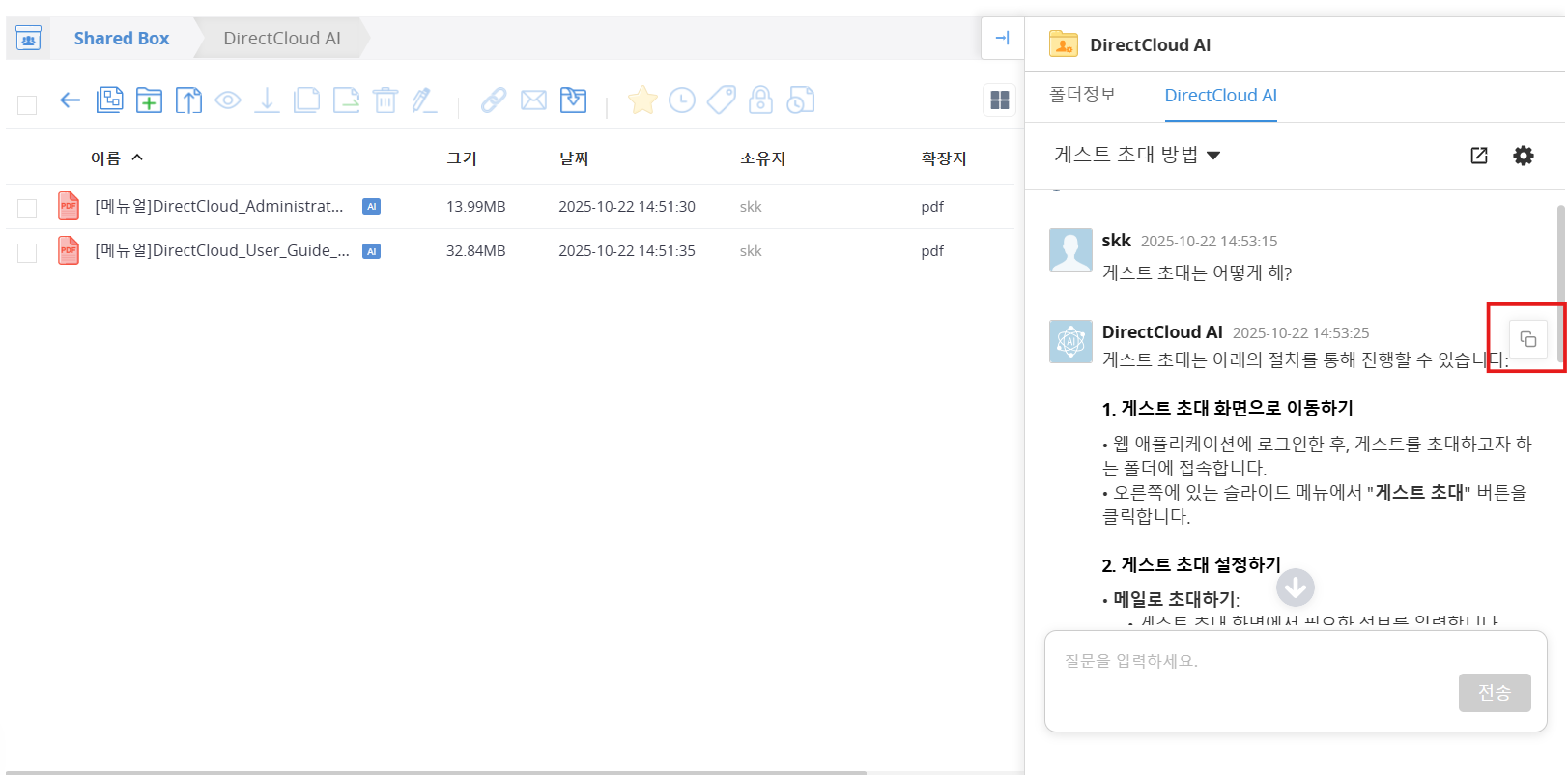
Task: Open AI chat settings gear
Action: pos(1523,156)
